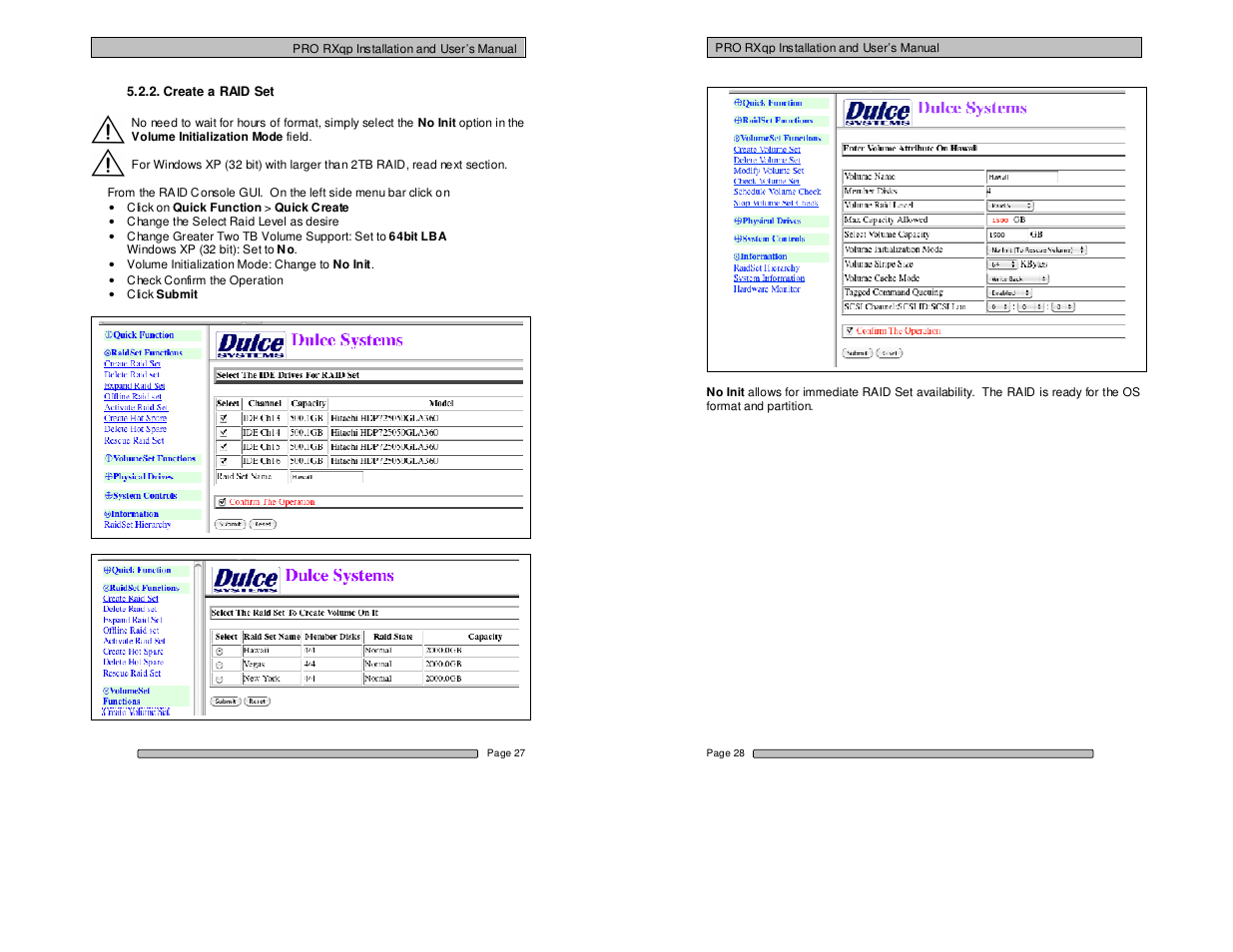Click the Schedule Volume Check link
The height and width of the screenshot is (952, 1233).
(778, 192)
